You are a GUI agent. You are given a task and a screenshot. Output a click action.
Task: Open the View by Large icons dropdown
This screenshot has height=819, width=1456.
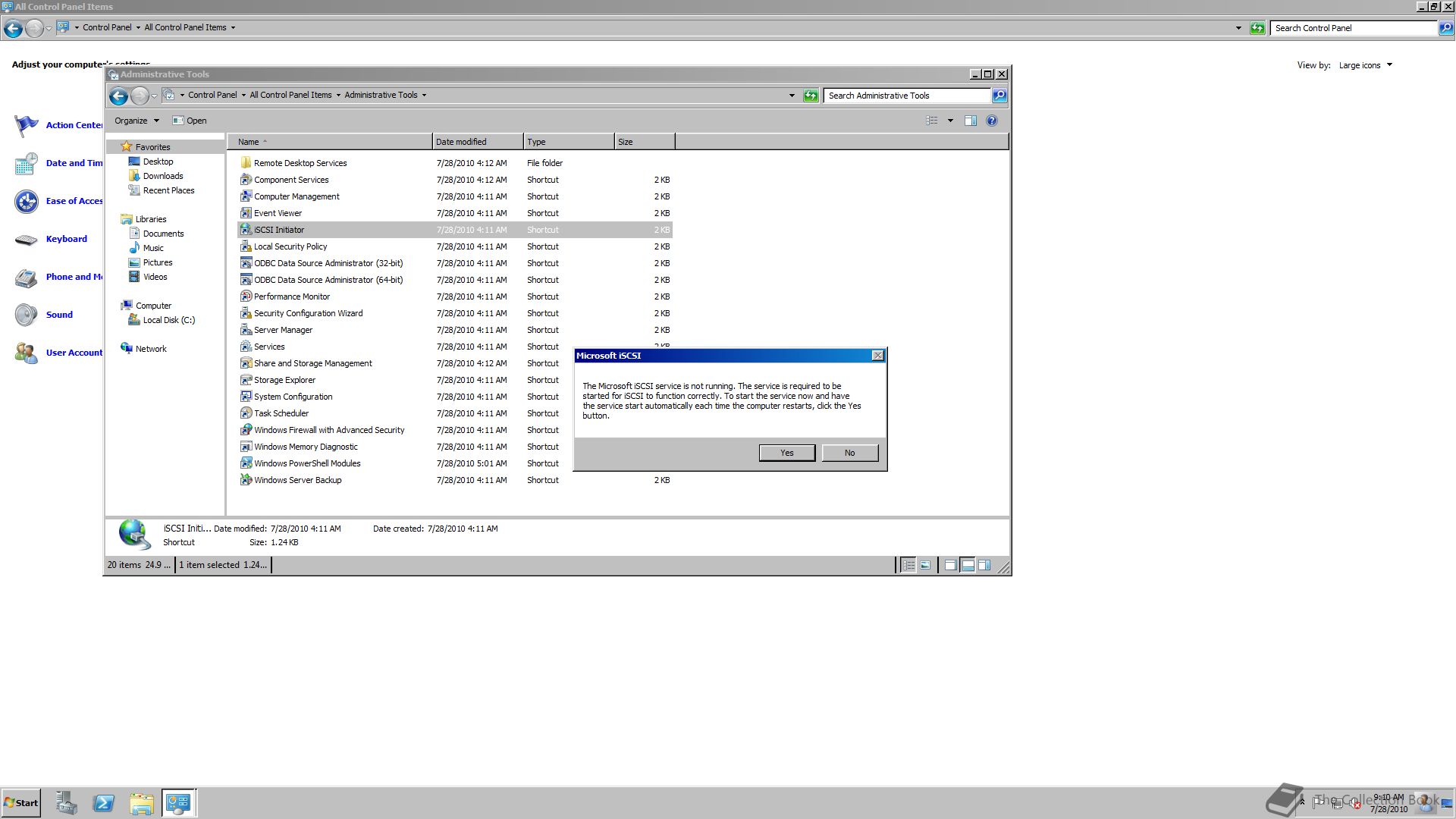click(1366, 65)
